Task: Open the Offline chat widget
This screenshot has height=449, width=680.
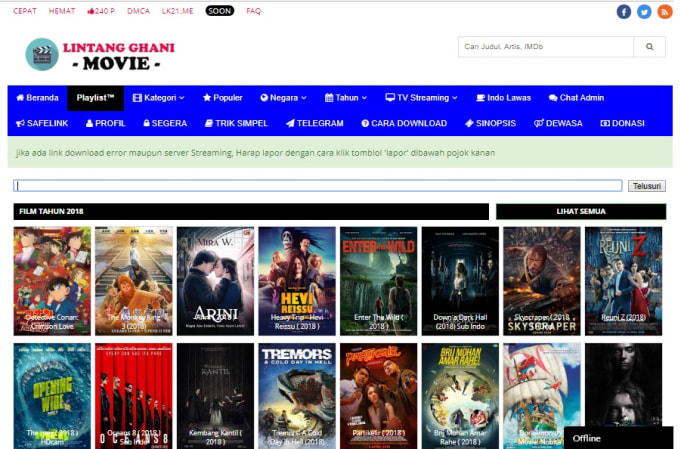Action: pyautogui.click(x=618, y=438)
